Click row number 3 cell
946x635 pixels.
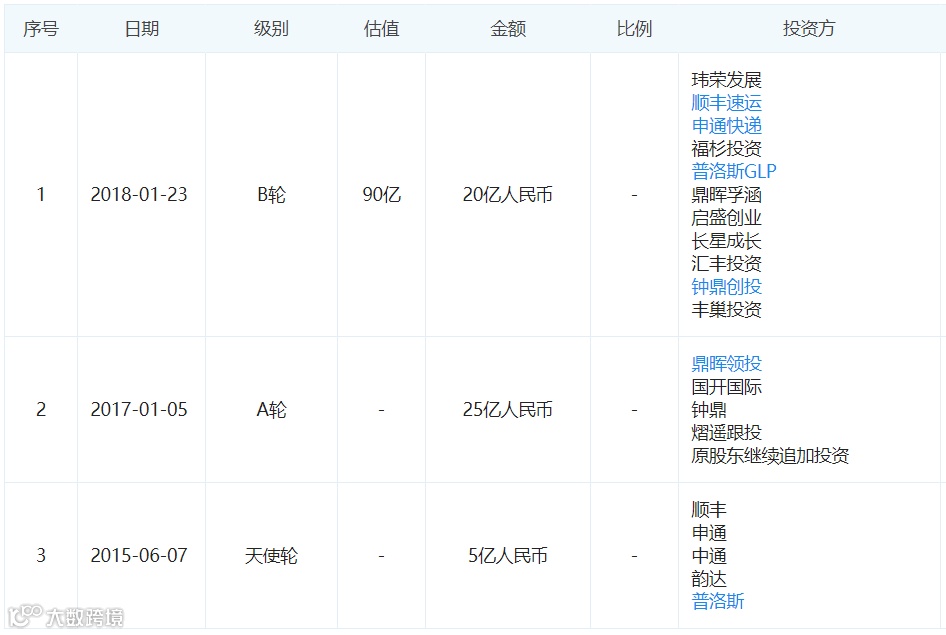[41, 555]
